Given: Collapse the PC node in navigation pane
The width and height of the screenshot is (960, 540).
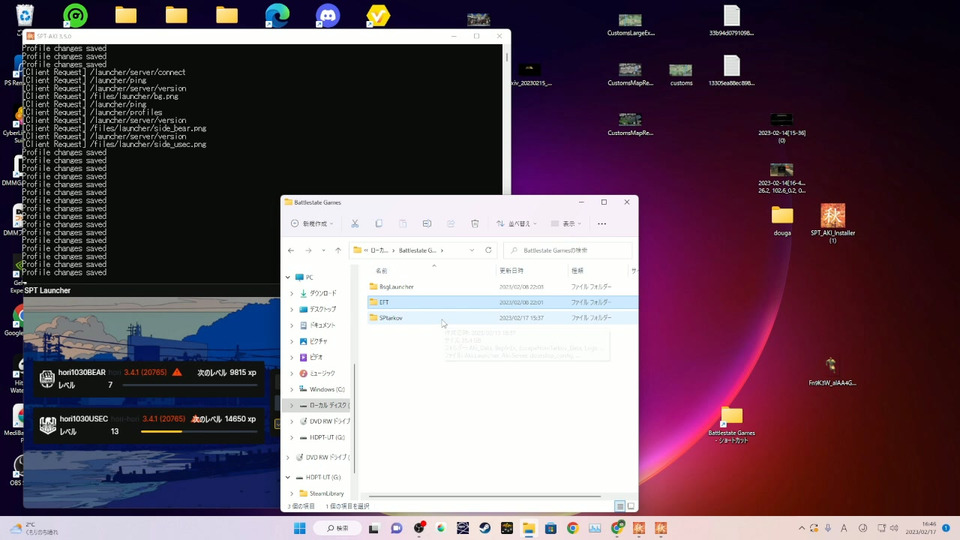Looking at the screenshot, I should click(x=288, y=277).
